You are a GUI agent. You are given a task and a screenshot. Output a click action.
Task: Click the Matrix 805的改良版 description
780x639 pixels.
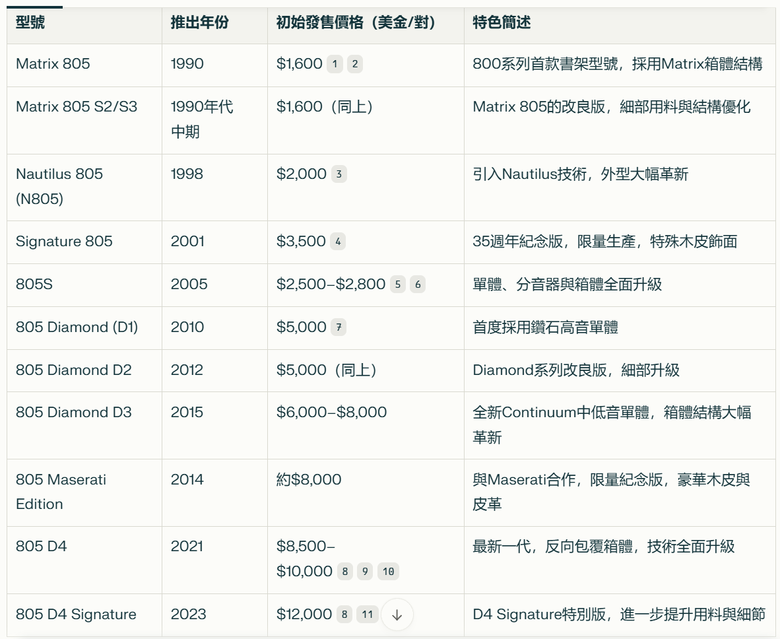tap(611, 106)
